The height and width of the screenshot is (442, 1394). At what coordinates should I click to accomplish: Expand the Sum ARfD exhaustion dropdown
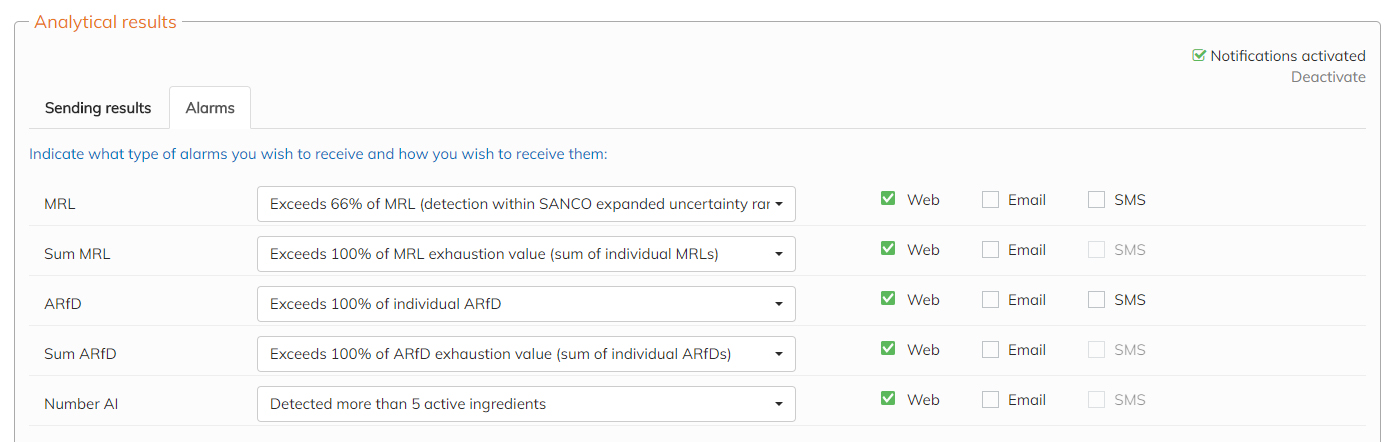pos(526,354)
